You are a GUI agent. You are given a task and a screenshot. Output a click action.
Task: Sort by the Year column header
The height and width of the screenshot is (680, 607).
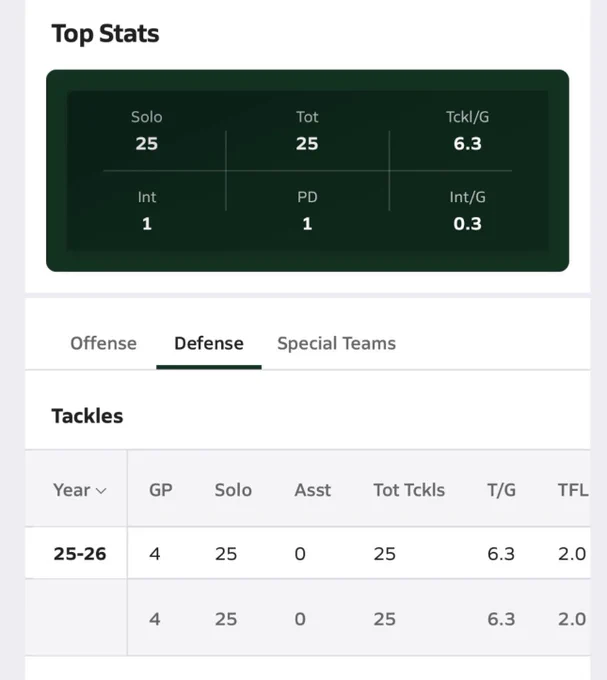(80, 490)
